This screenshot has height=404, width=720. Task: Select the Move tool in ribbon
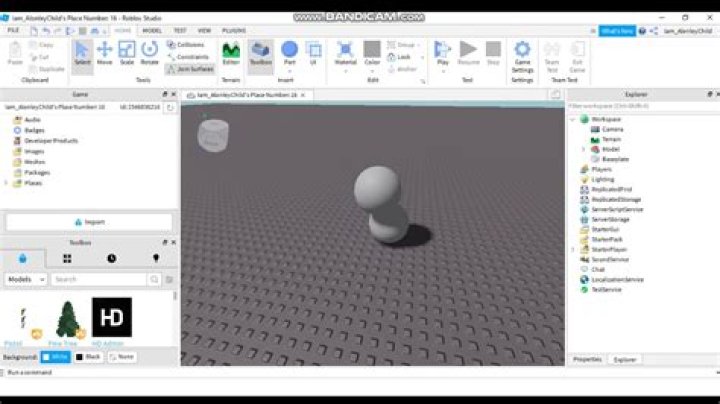click(105, 53)
